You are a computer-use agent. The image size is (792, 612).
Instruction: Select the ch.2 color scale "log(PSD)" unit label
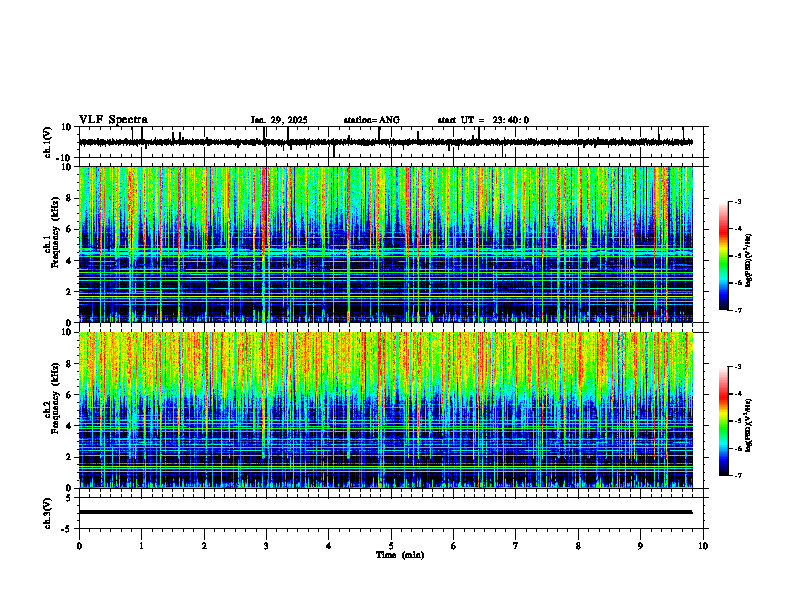point(749,426)
